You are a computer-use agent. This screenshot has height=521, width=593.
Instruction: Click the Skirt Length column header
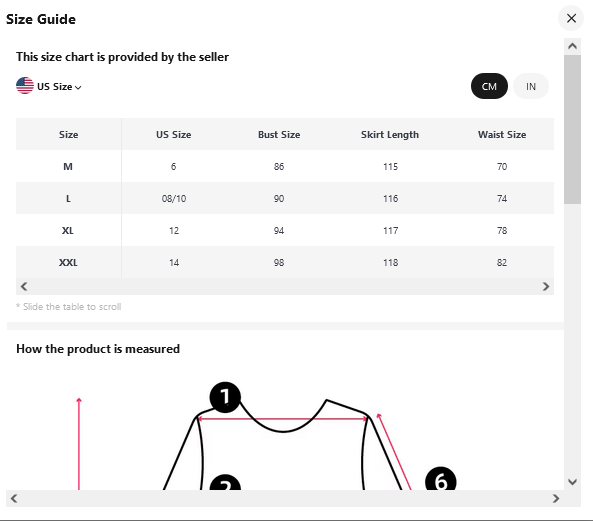pyautogui.click(x=390, y=135)
